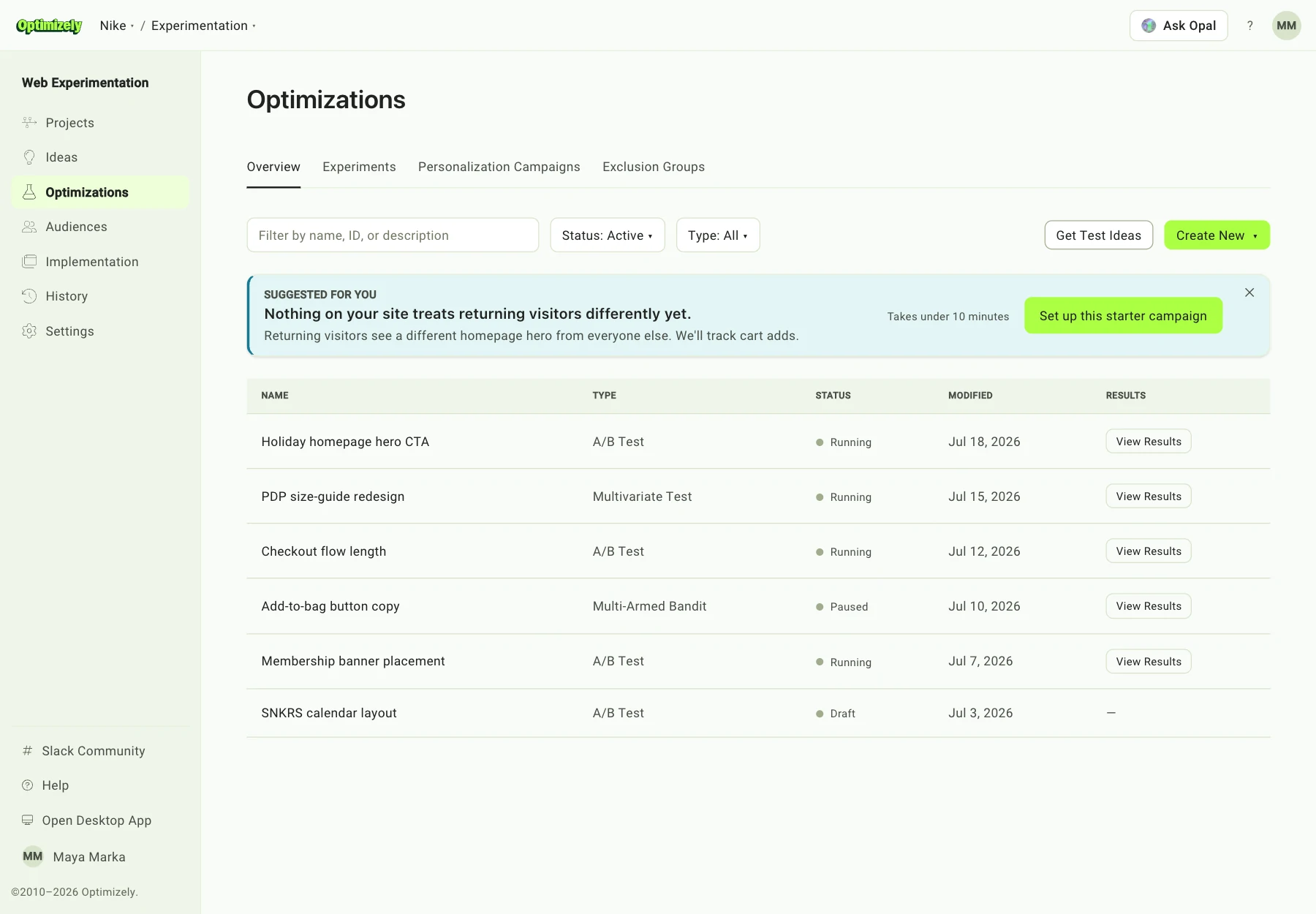Click the Implementation window icon

[x=29, y=262]
